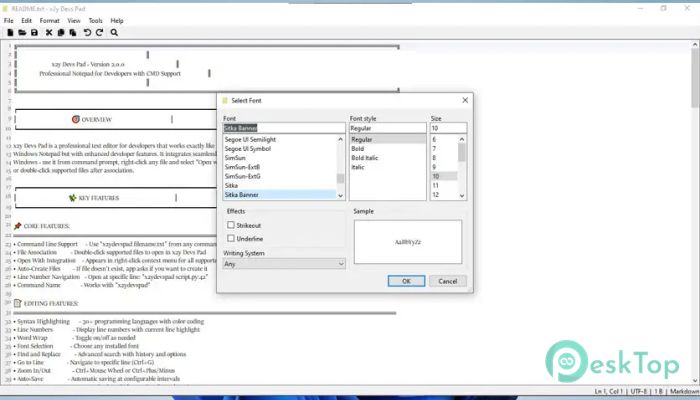The height and width of the screenshot is (400, 700).
Task: Click the size list scroll down arrow
Action: [x=462, y=196]
